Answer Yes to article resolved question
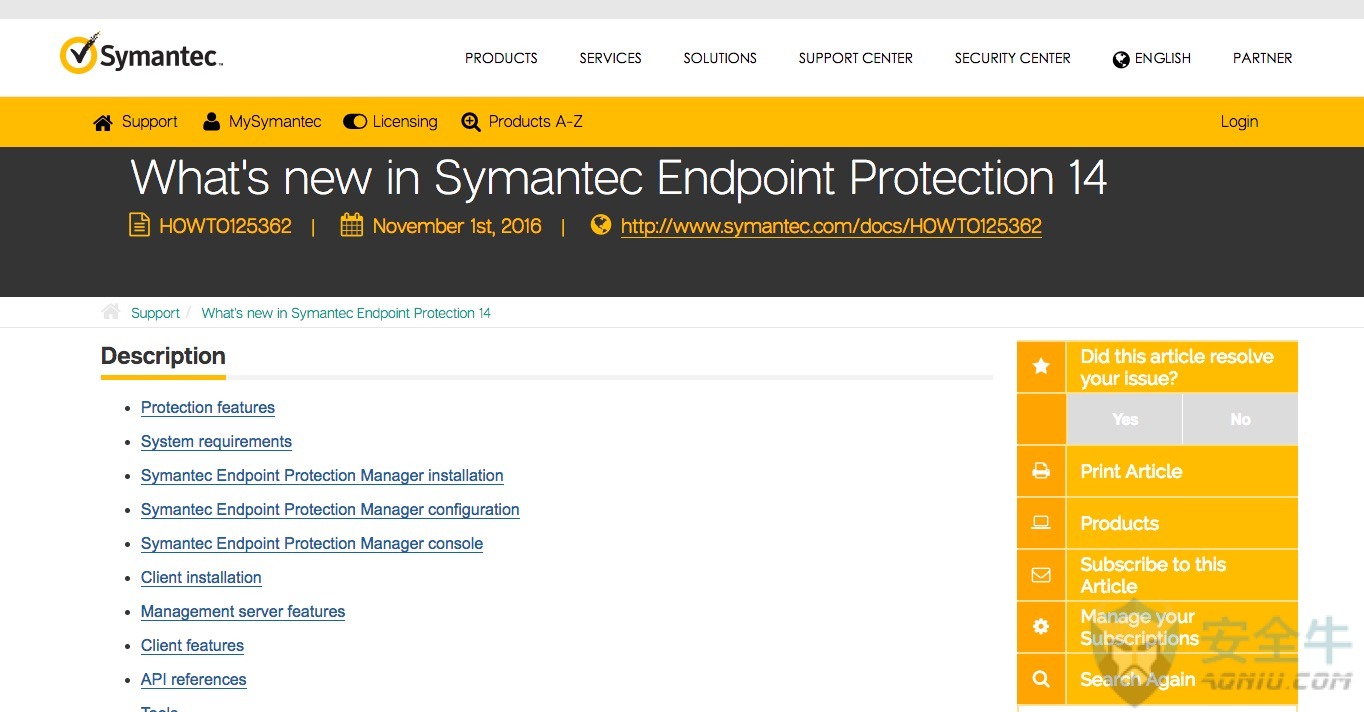This screenshot has width=1364, height=712. click(1125, 419)
